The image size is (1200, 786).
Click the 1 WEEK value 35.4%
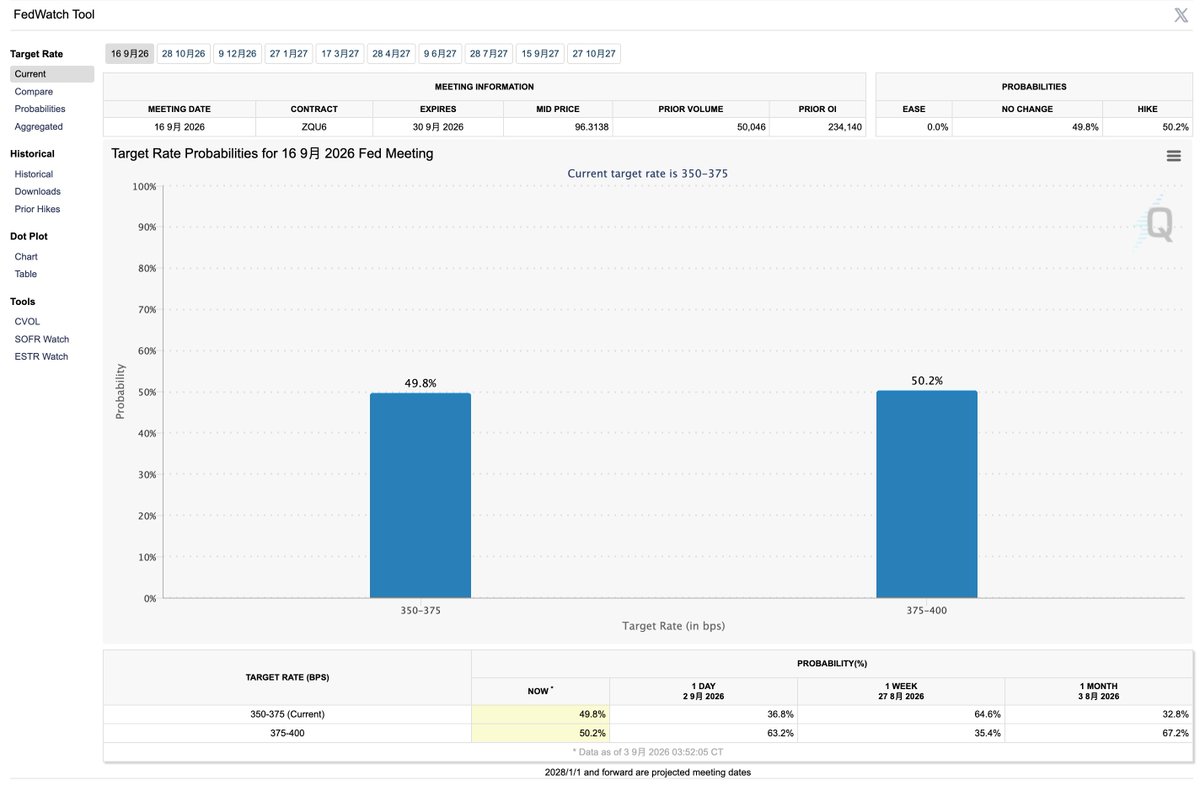tap(987, 733)
